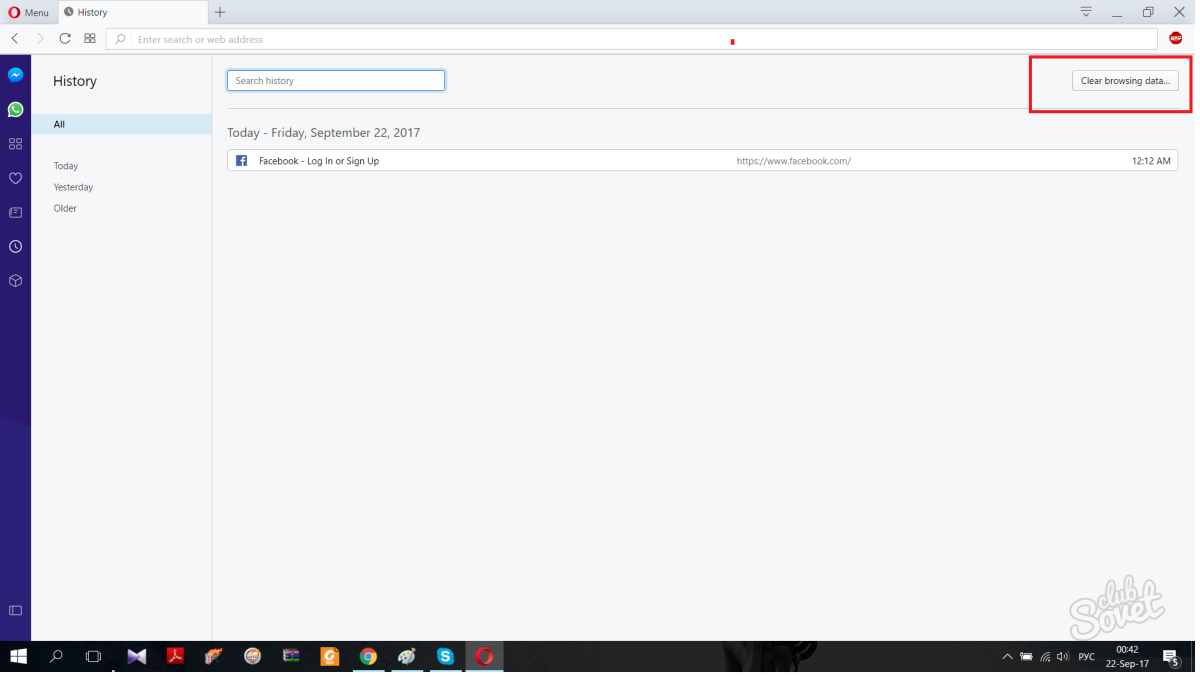
Task: Select the Yesterday history filter
Action: pyautogui.click(x=73, y=188)
